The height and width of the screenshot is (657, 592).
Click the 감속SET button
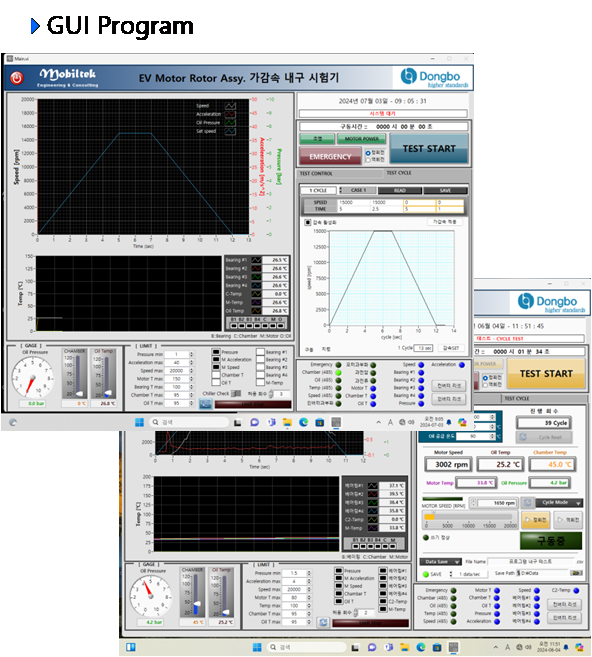click(x=451, y=348)
